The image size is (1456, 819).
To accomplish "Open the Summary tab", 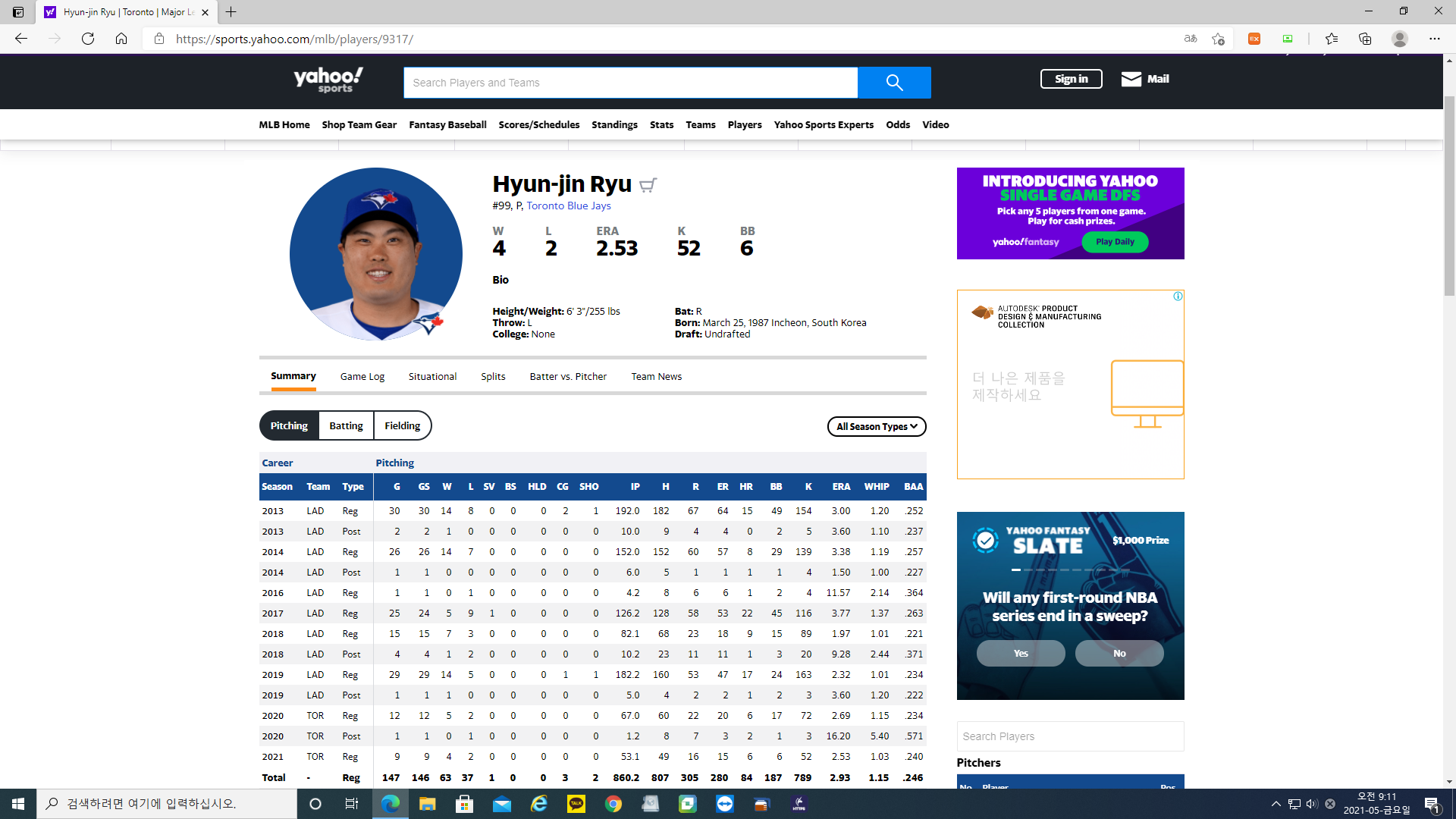I will [293, 376].
